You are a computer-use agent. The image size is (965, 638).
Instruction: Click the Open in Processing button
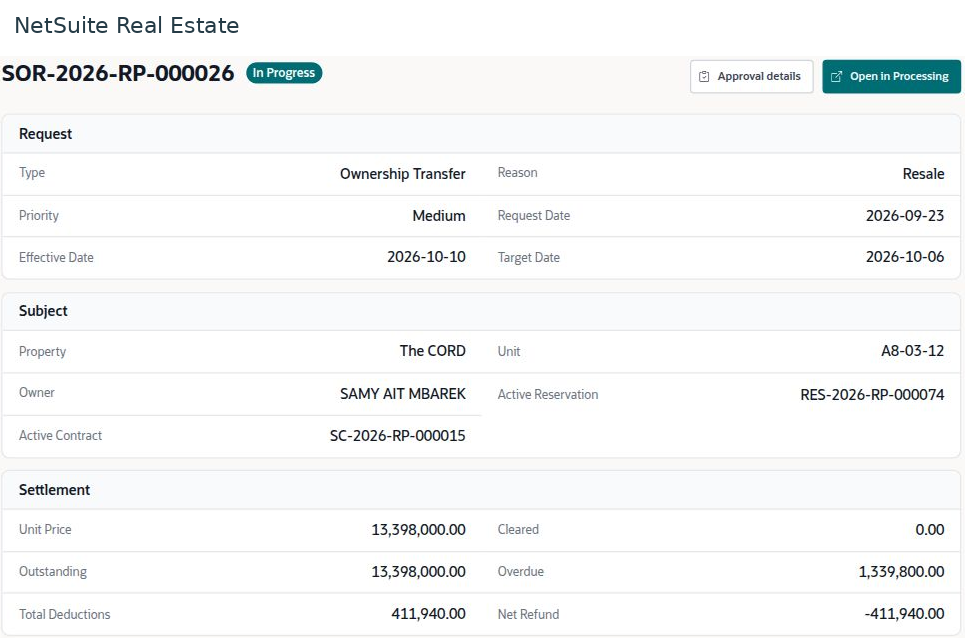point(891,76)
